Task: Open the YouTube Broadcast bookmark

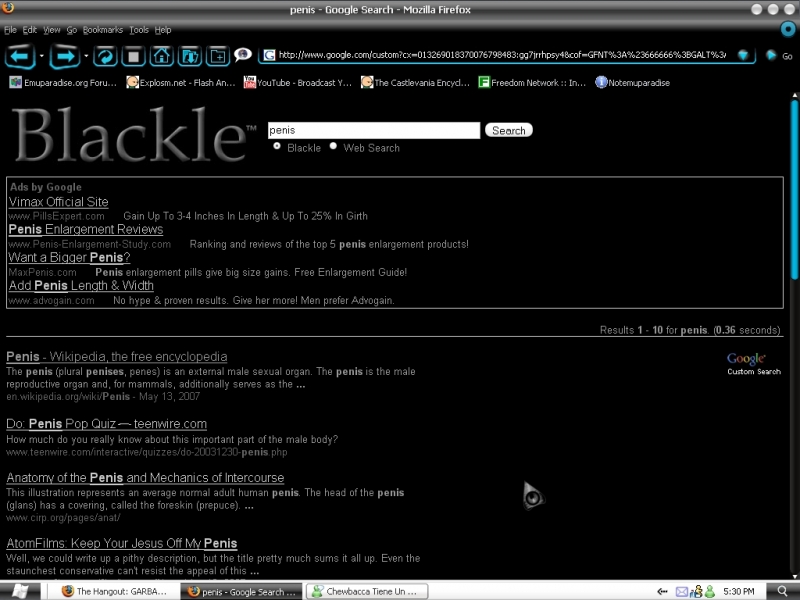Action: [298, 83]
